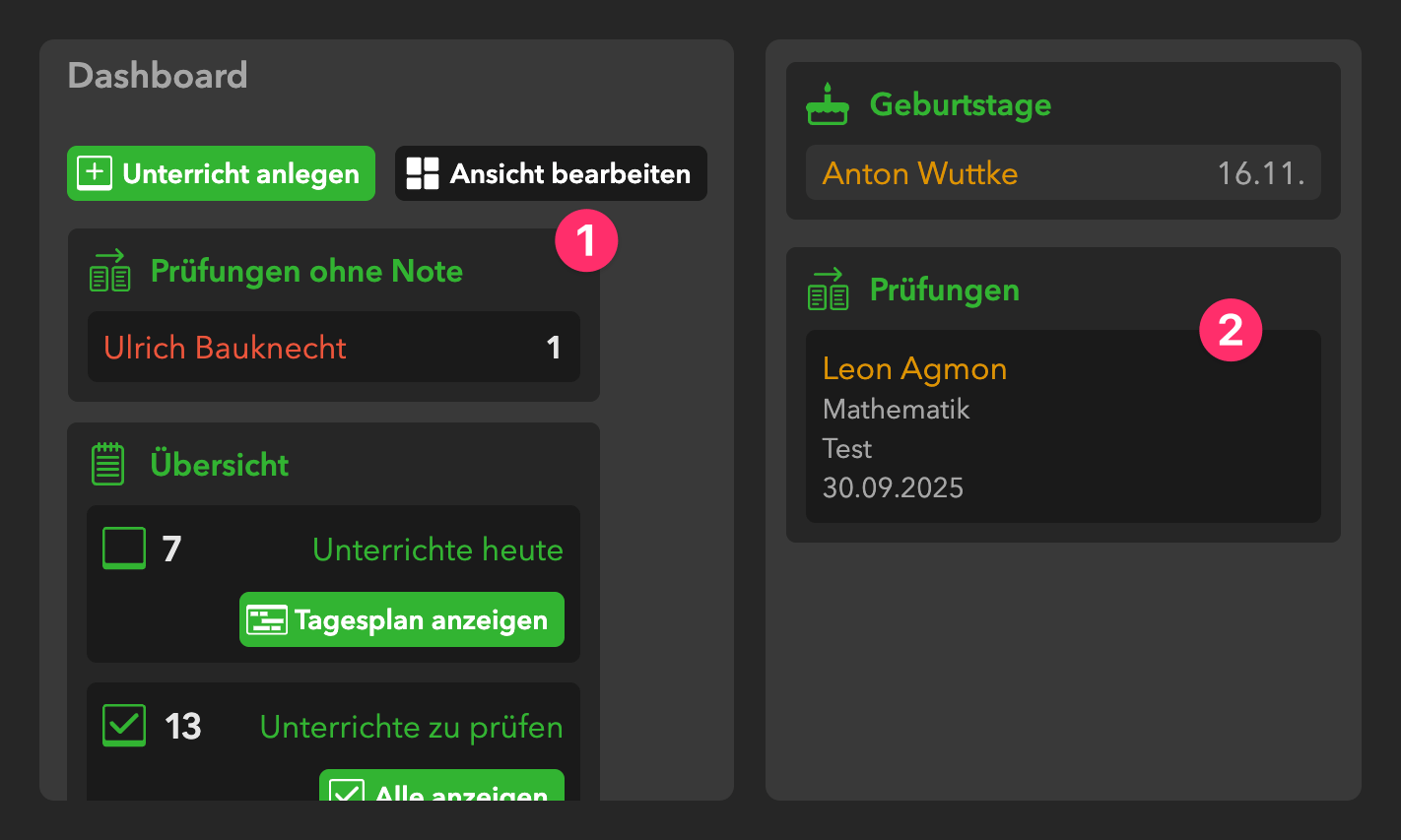1401x840 pixels.
Task: Click the Unterrichte zu prüfen link
Action: click(411, 727)
